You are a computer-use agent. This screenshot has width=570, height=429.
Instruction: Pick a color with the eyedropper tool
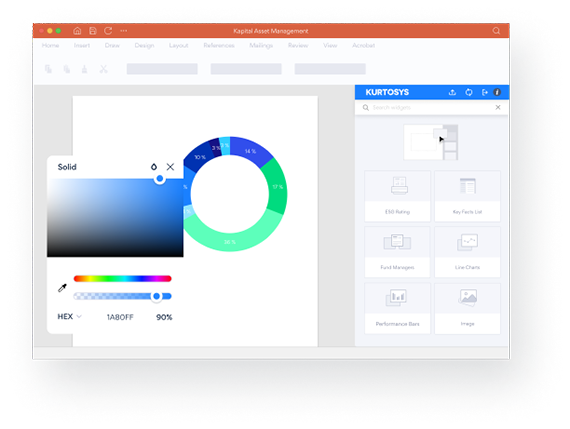(x=63, y=288)
